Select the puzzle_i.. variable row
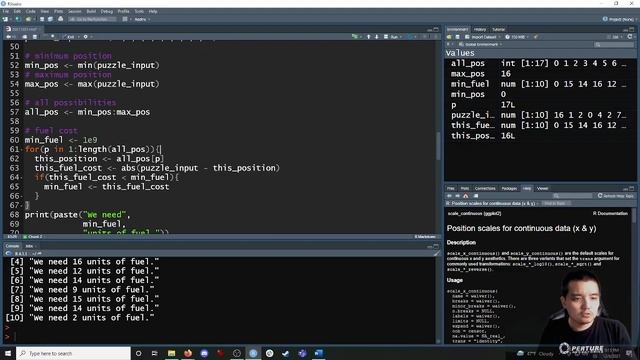Screen dimensions: 640x360 point(540,115)
